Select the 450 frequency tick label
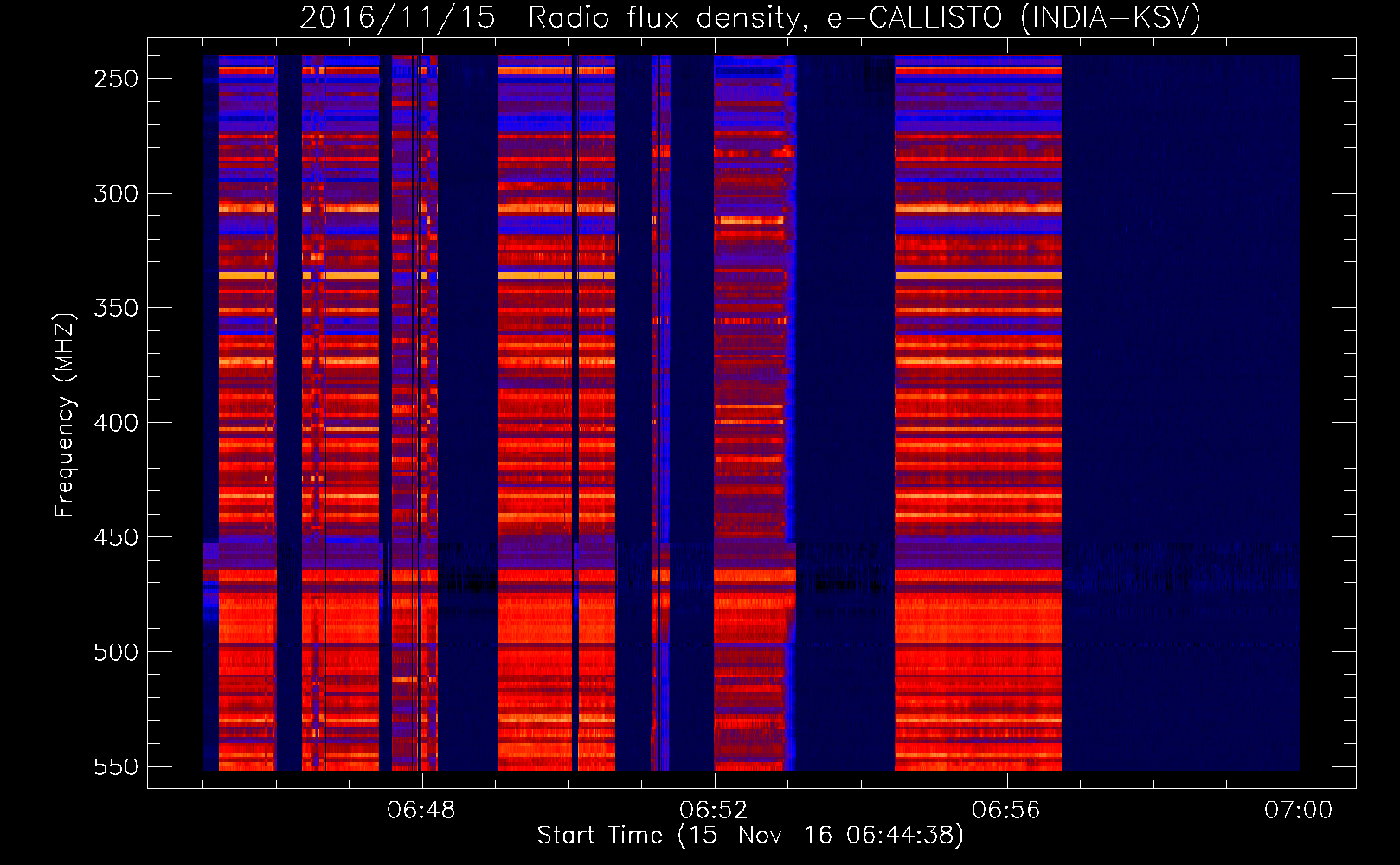Screen dimensions: 1400x865 116,537
